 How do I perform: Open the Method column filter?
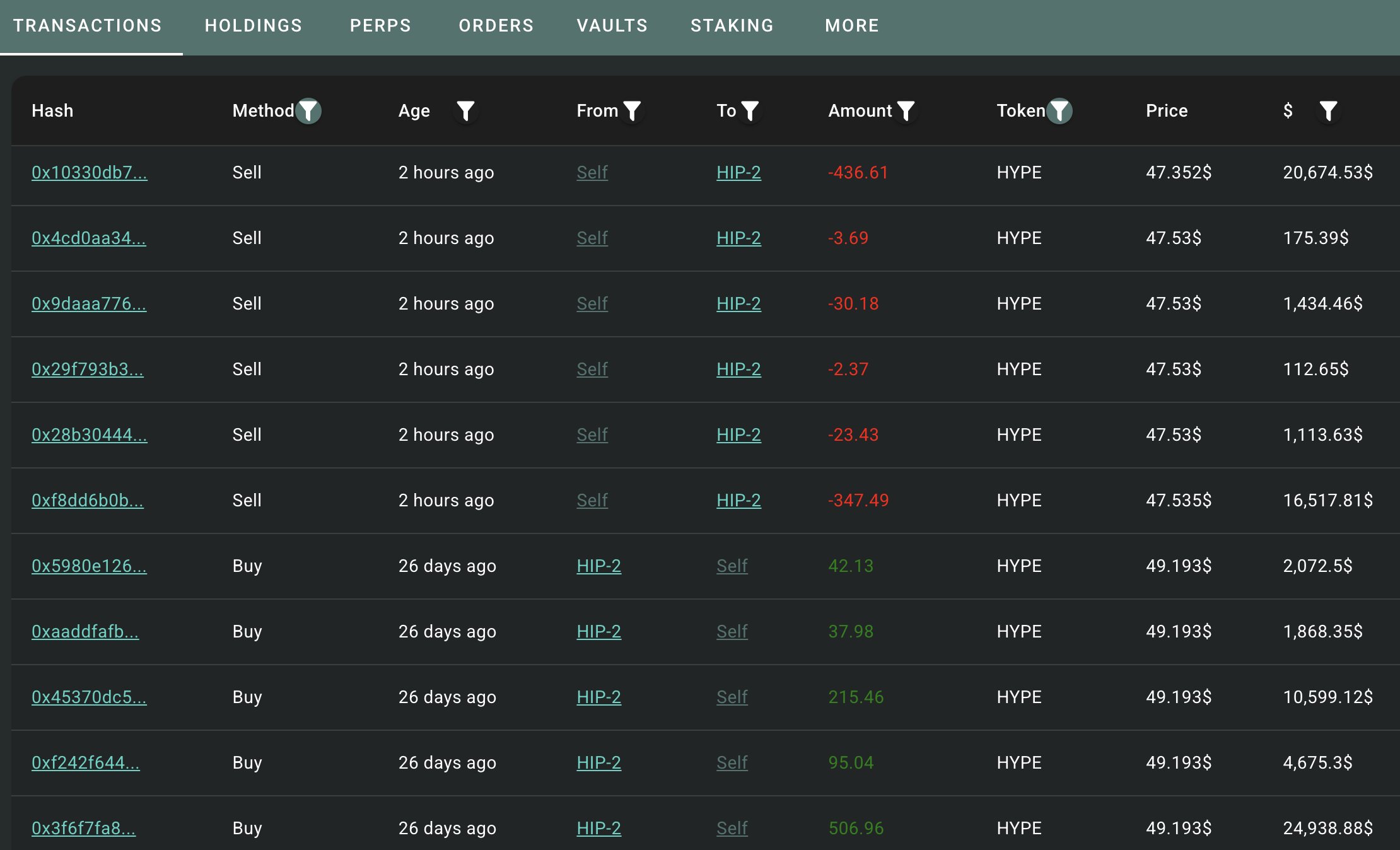[308, 111]
